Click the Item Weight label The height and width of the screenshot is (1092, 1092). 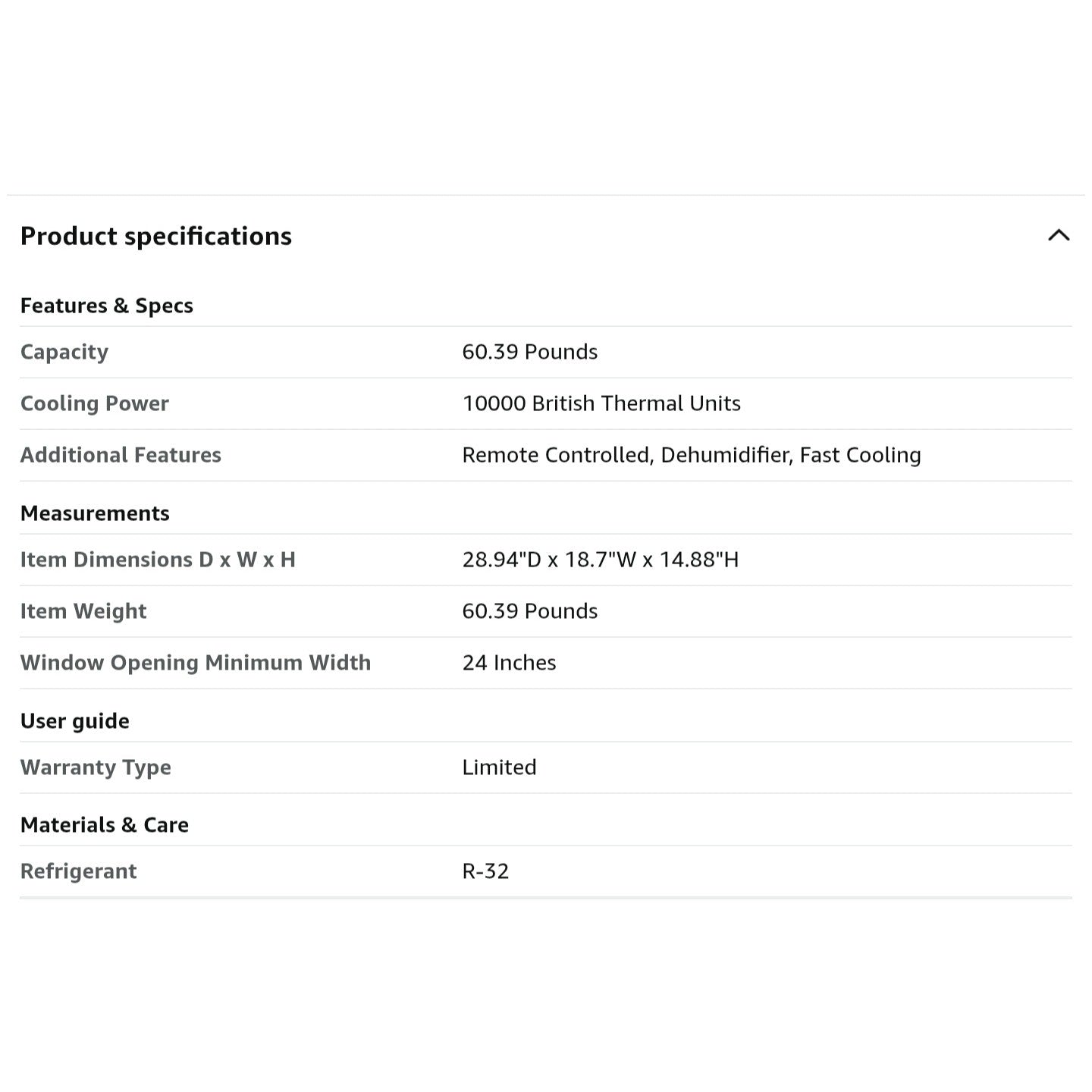(x=83, y=611)
